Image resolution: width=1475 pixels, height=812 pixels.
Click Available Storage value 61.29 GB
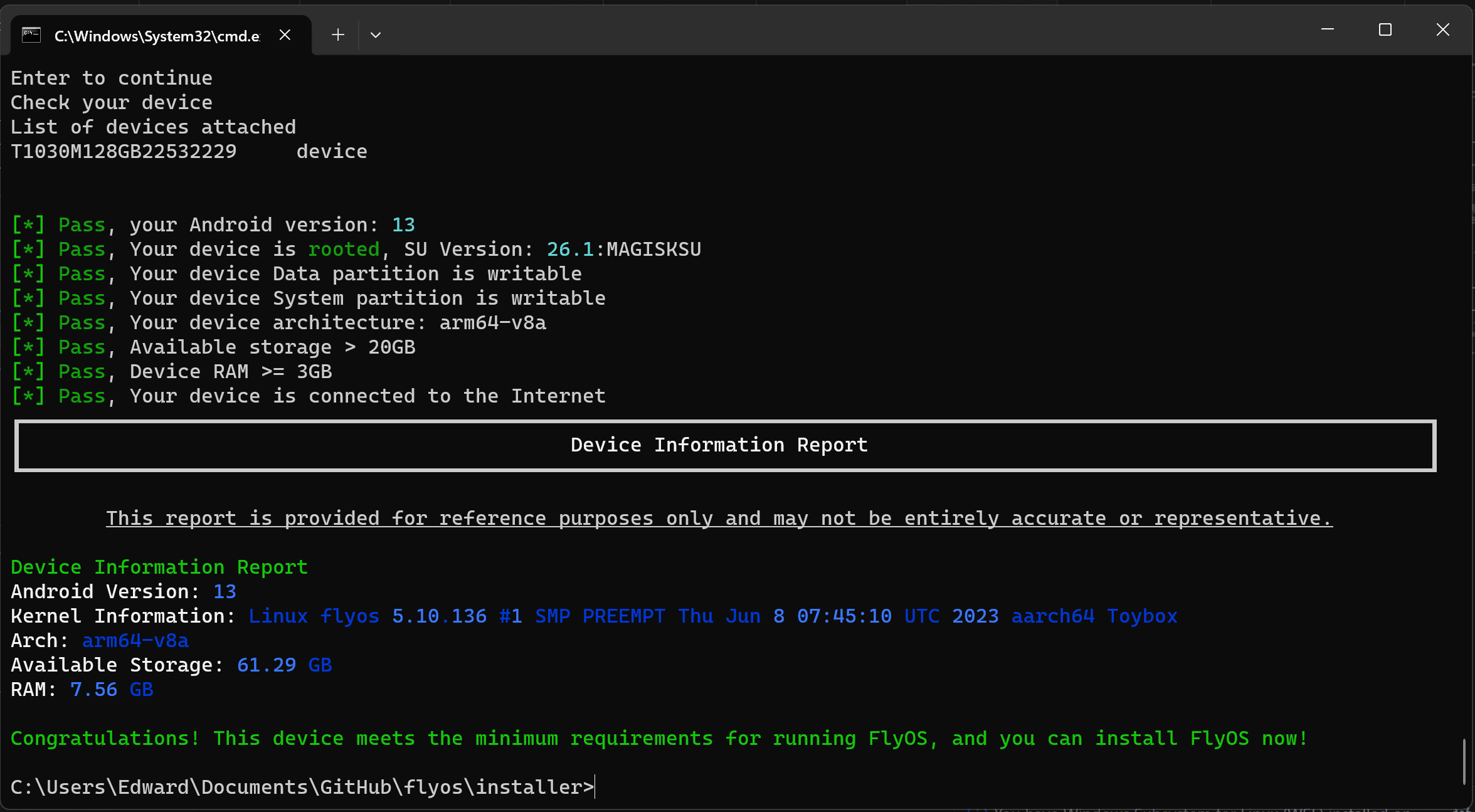pos(285,665)
